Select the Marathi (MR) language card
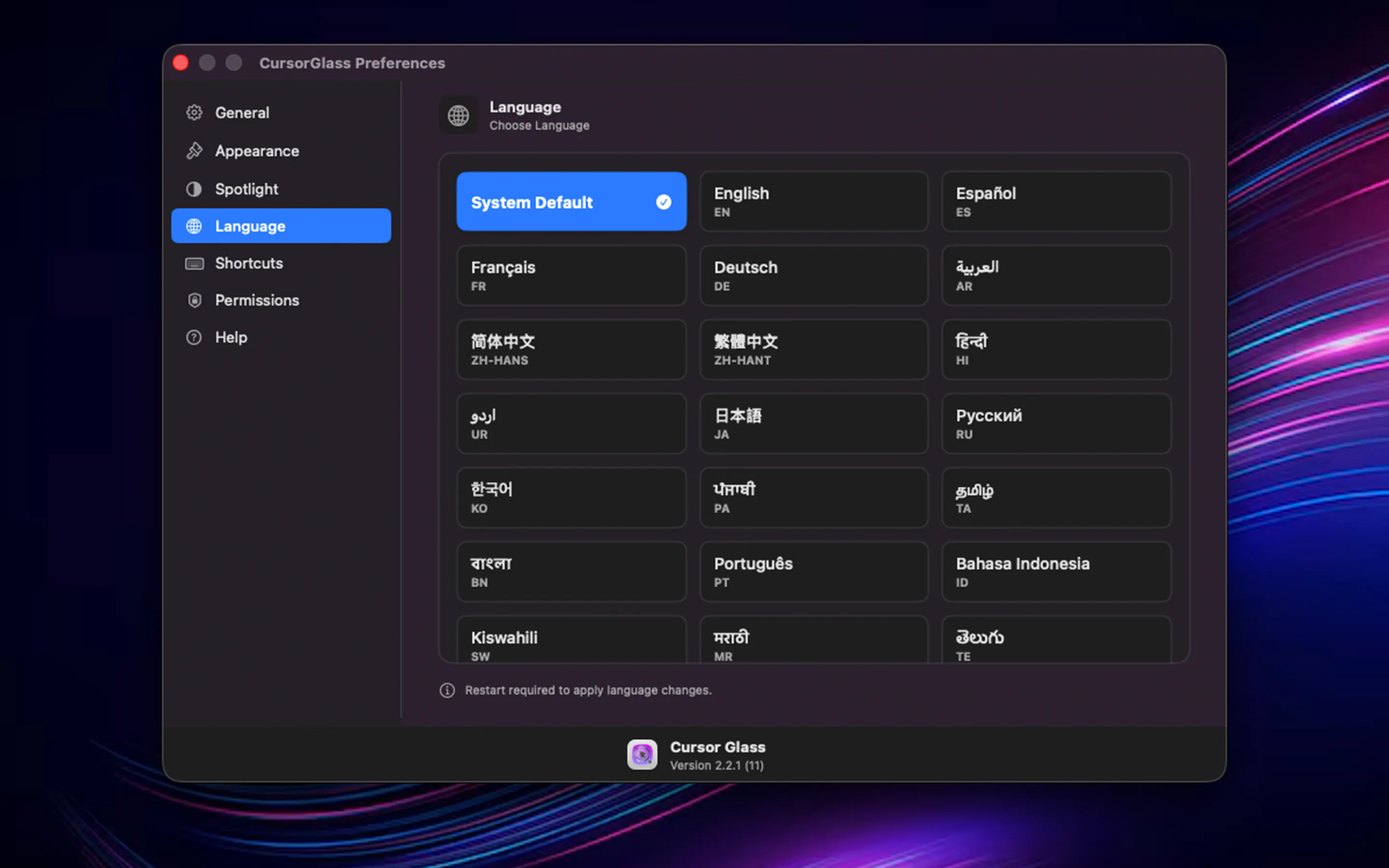 pyautogui.click(x=814, y=639)
